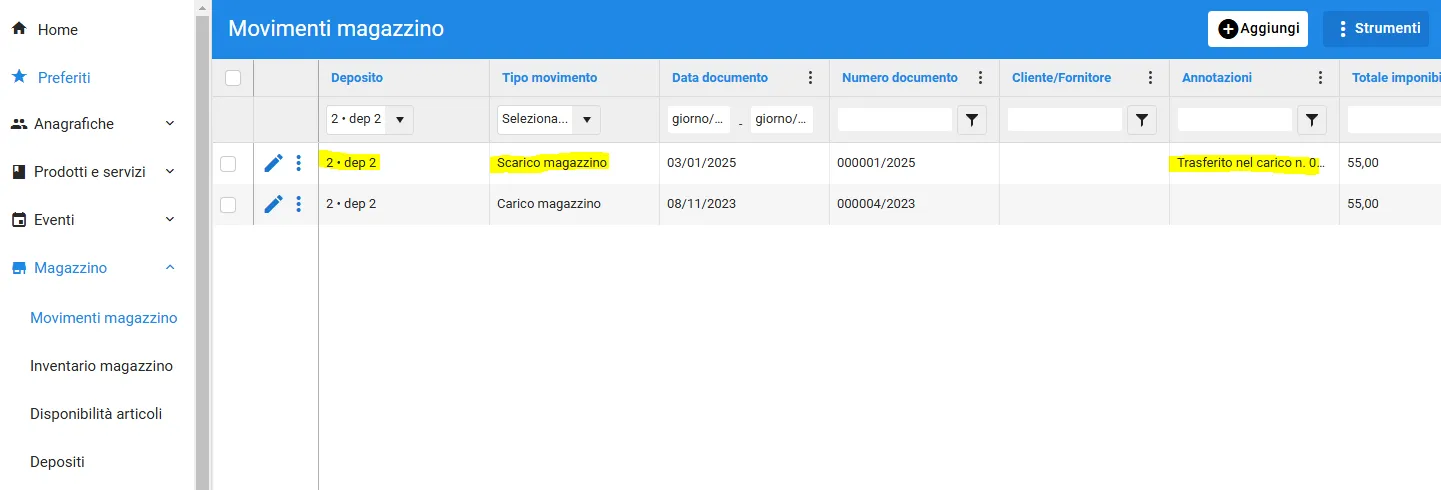Click the Eventi calendar icon
The height and width of the screenshot is (490, 1441).
point(18,220)
